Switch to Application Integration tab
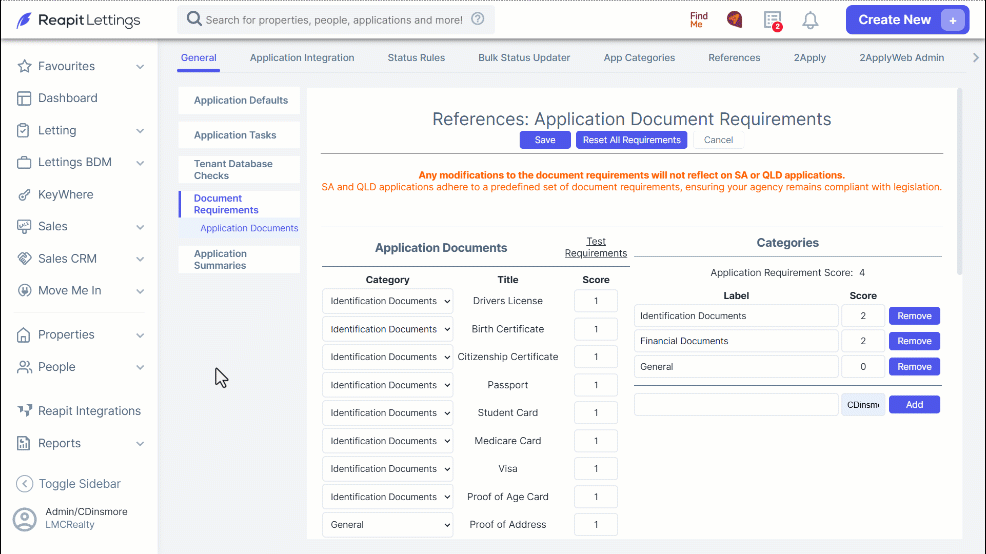This screenshot has height=554, width=986. click(x=302, y=58)
